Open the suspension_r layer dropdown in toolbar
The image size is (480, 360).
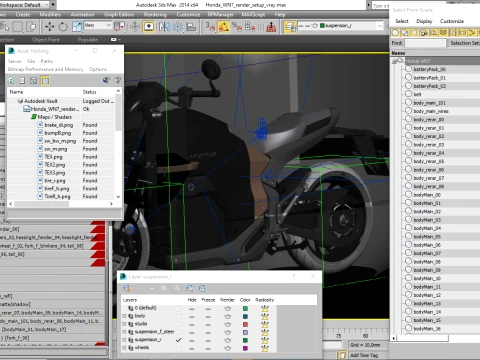click(380, 26)
